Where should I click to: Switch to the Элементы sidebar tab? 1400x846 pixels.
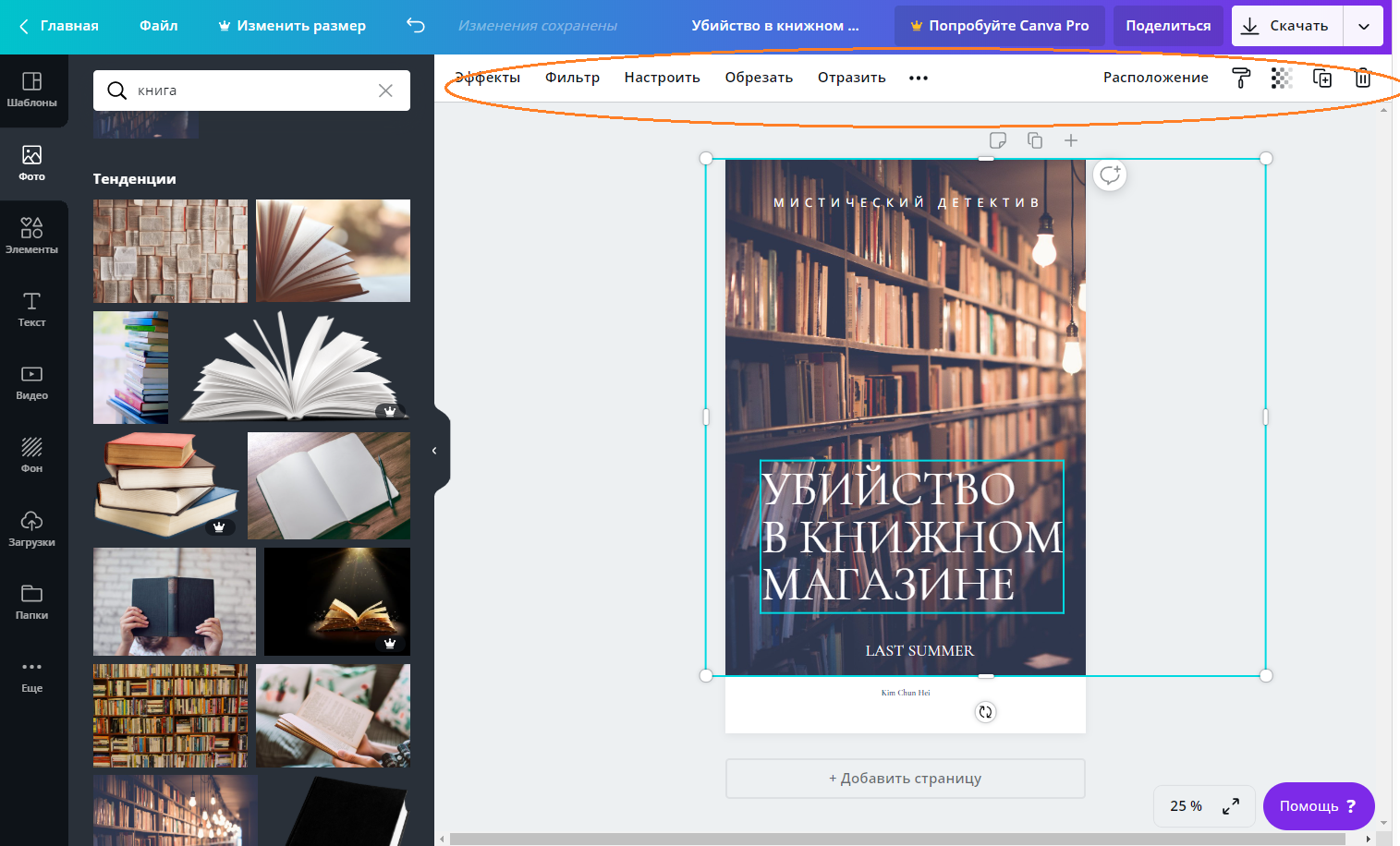tap(32, 236)
